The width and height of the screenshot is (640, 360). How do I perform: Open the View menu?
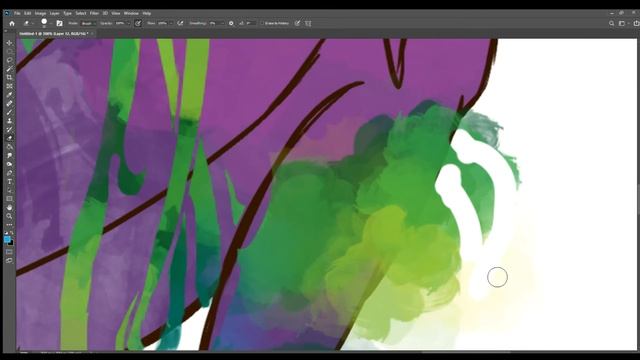tap(116, 13)
